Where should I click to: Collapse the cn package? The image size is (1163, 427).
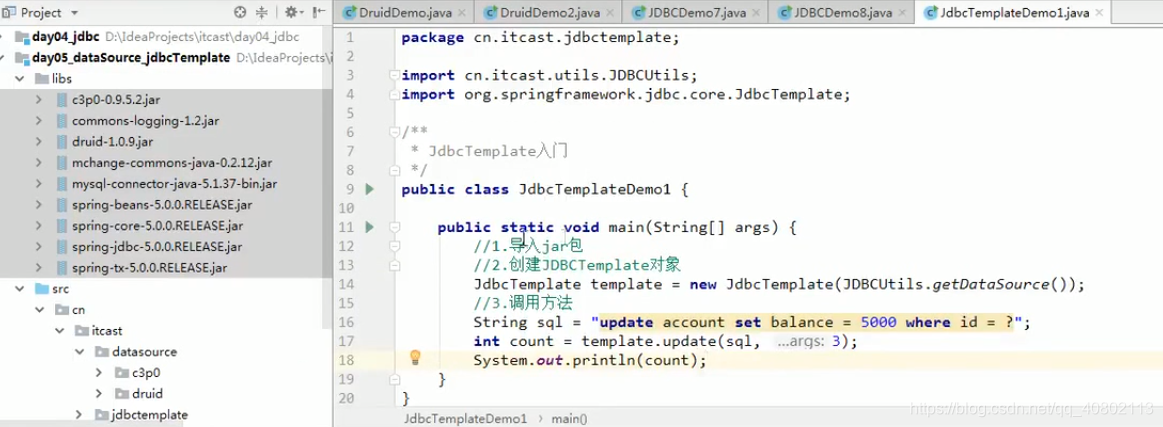point(39,310)
